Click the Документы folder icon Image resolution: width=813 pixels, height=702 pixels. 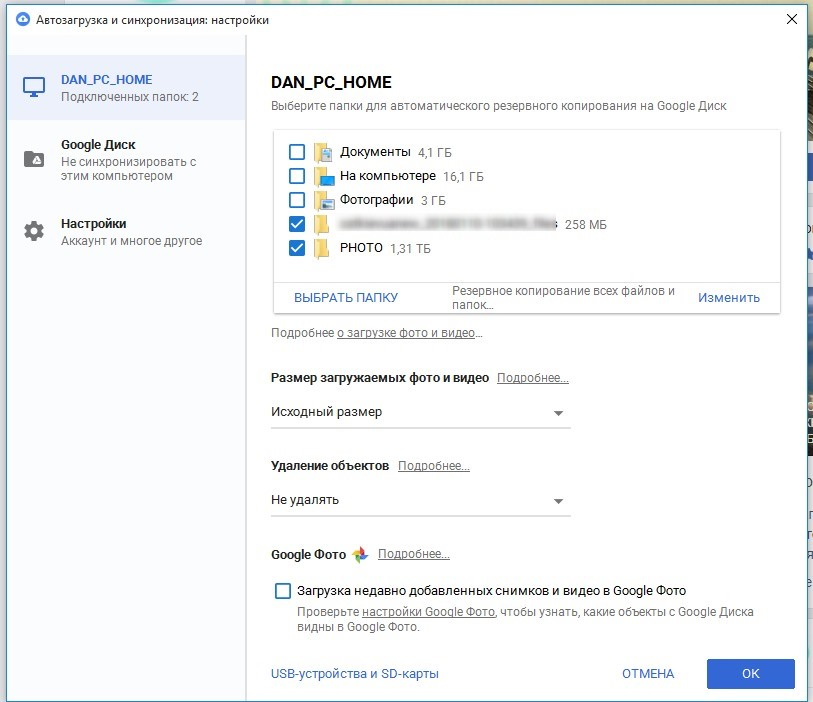click(322, 152)
